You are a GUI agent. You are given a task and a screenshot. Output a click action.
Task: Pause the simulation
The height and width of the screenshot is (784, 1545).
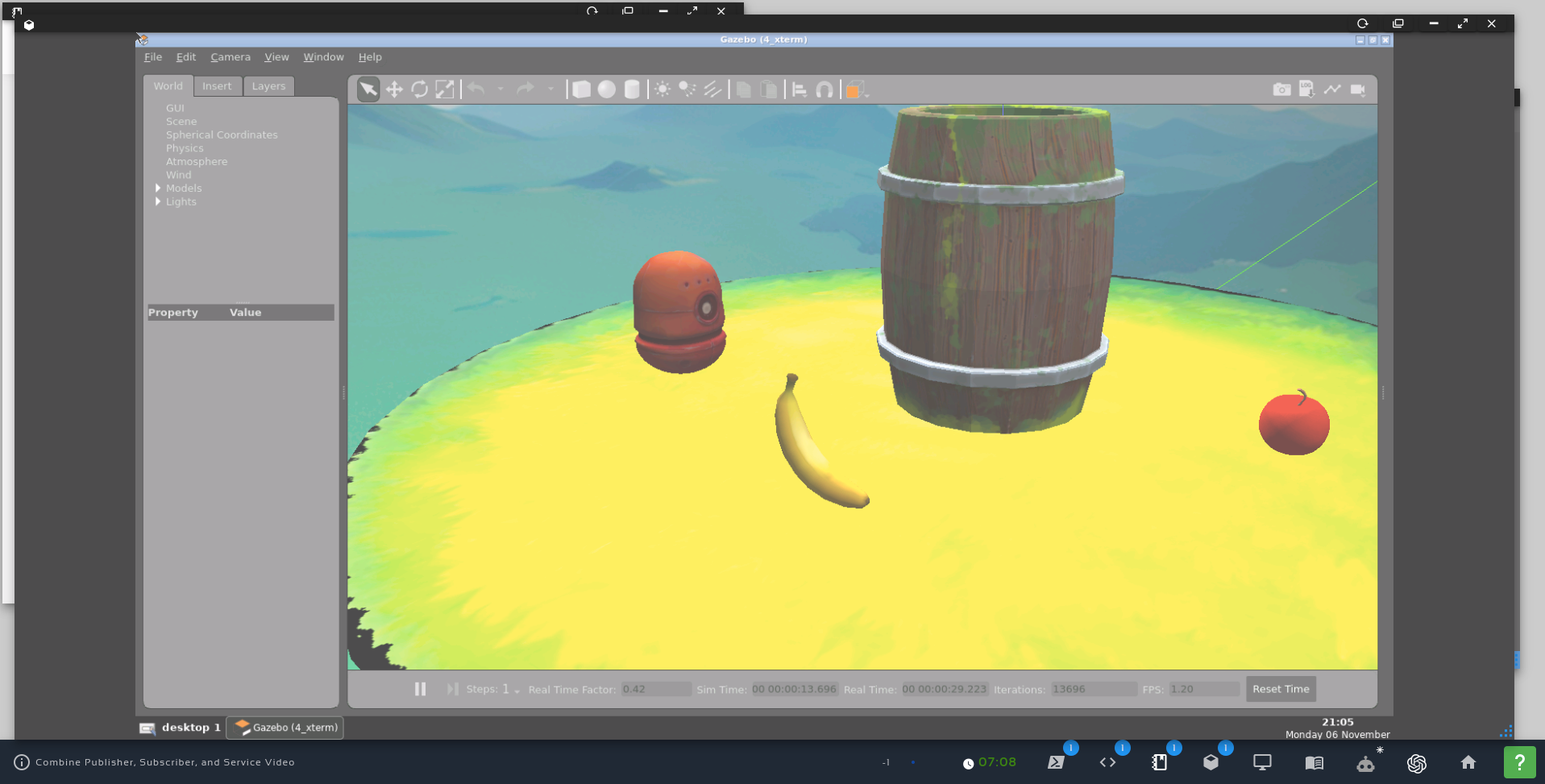click(420, 689)
